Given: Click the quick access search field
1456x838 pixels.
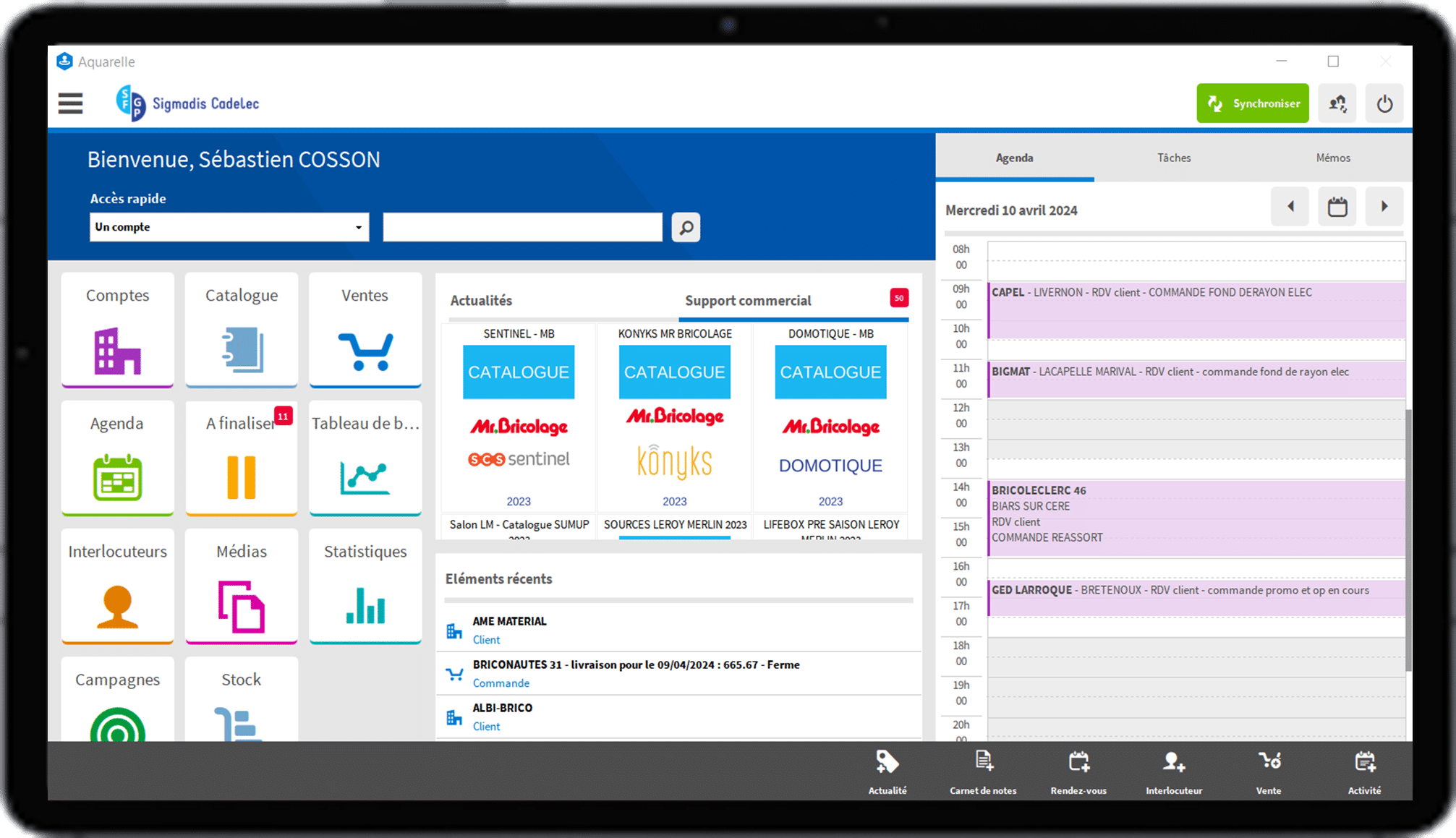Looking at the screenshot, I should [522, 227].
